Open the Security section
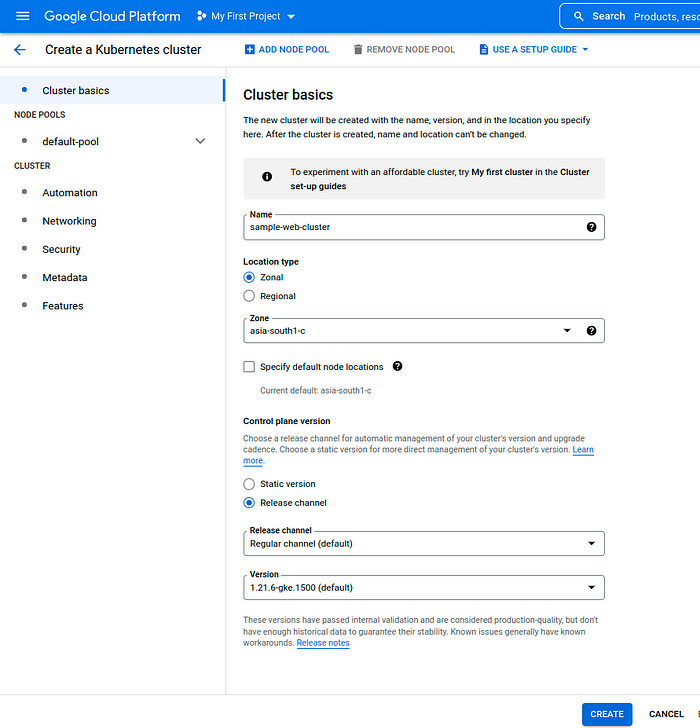700x728 pixels. (61, 249)
